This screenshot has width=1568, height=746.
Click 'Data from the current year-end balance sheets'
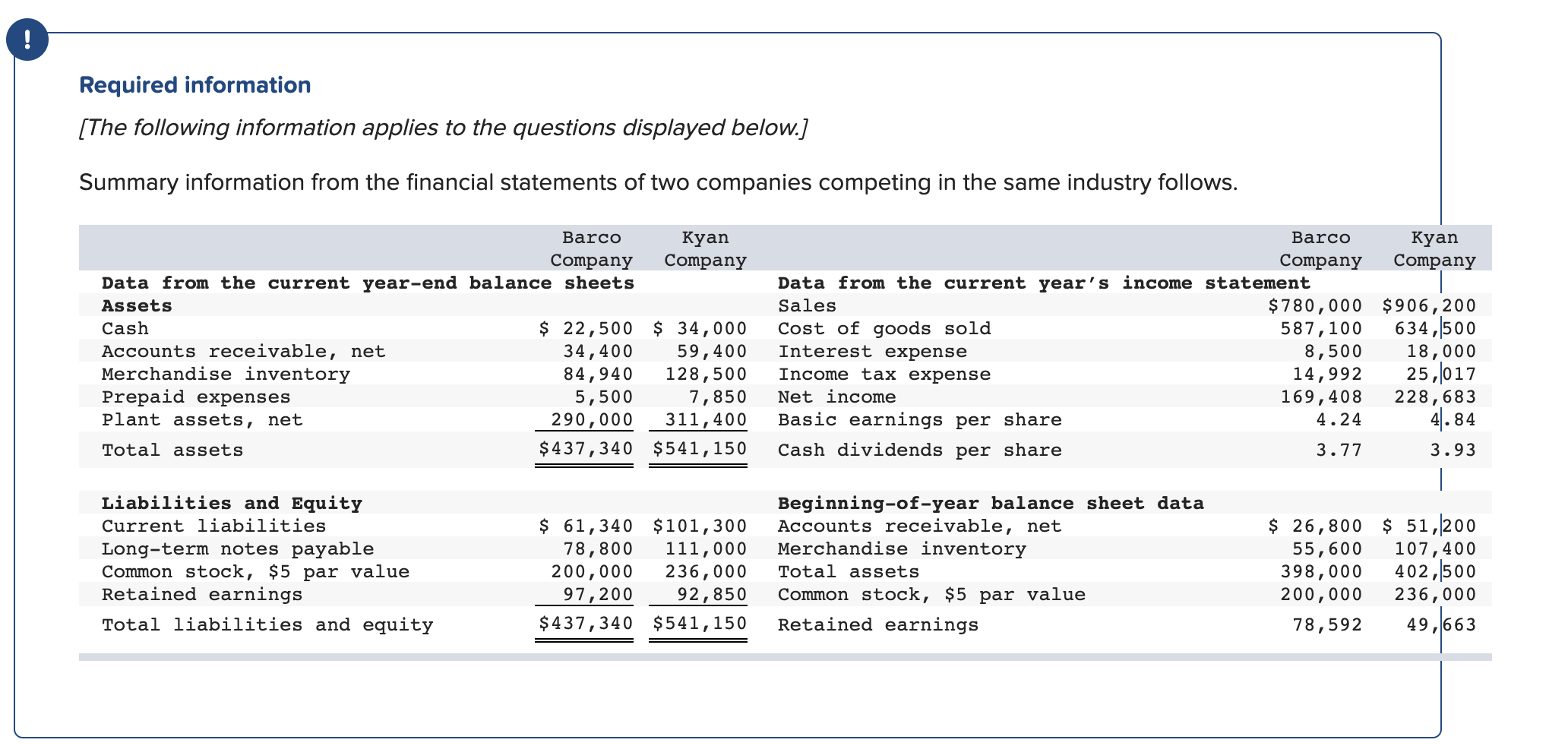368,283
